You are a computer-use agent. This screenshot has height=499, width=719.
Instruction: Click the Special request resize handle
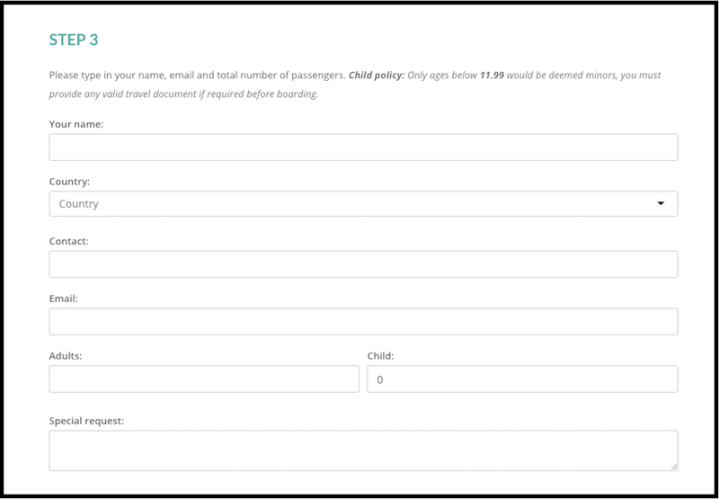pos(673,465)
